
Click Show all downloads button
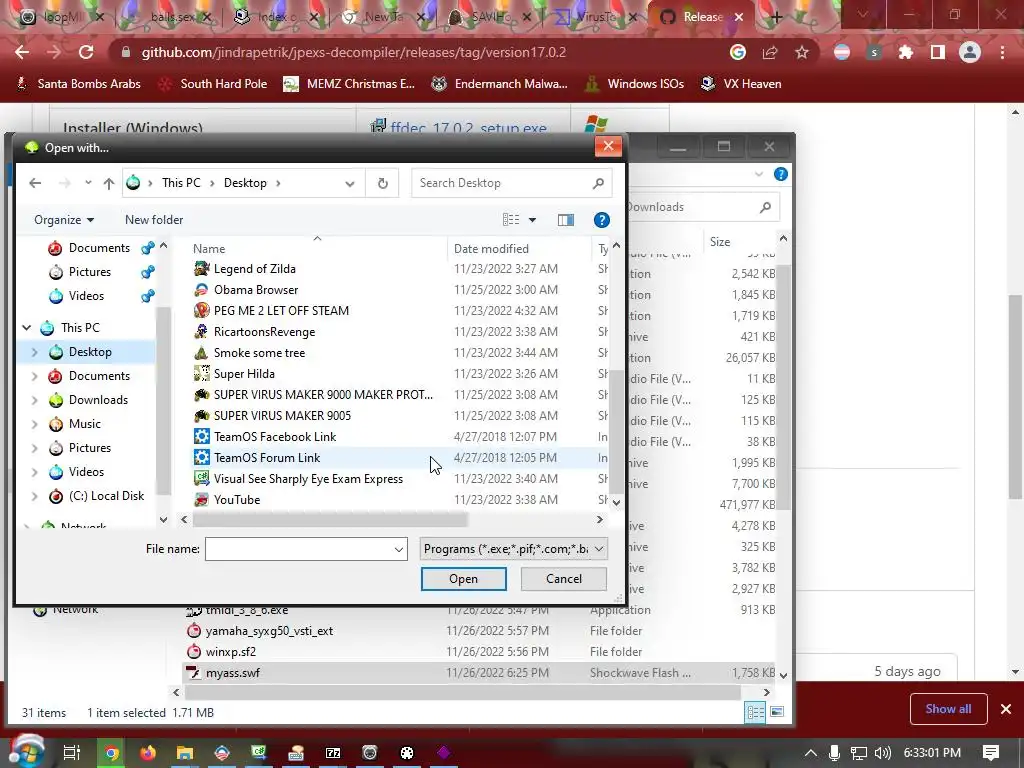tap(948, 709)
